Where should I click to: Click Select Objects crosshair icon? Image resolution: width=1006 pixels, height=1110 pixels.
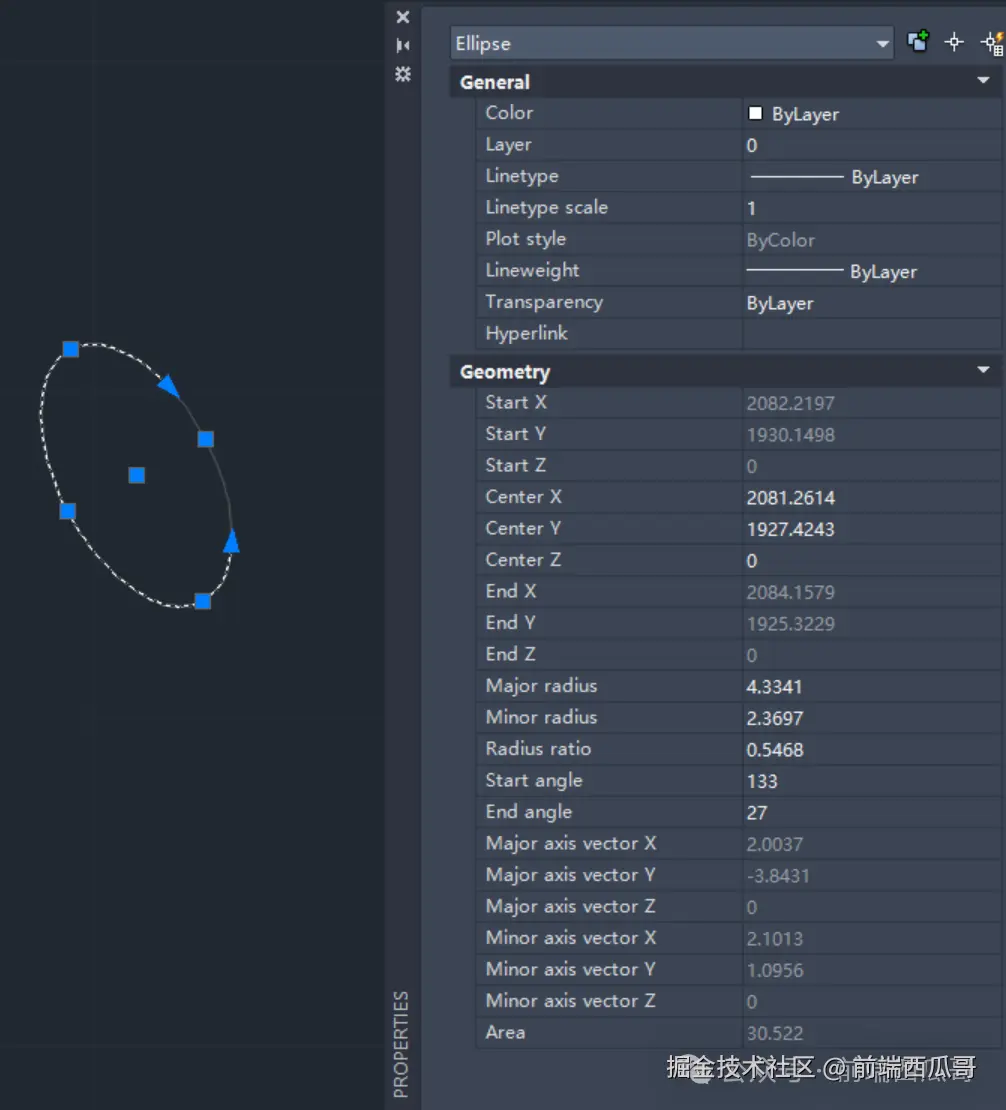coord(954,42)
